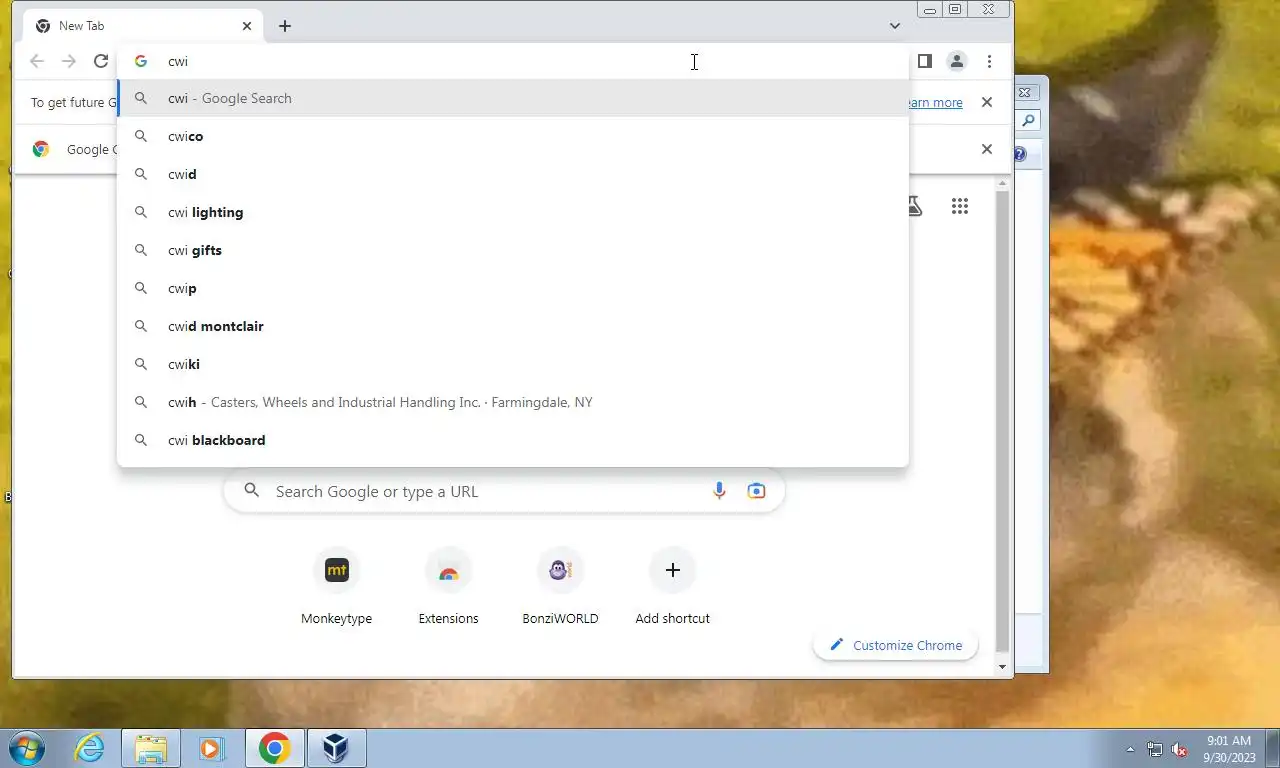Image resolution: width=1280 pixels, height=768 pixels.
Task: Open the Monkeytype shortcut
Action: tap(337, 588)
